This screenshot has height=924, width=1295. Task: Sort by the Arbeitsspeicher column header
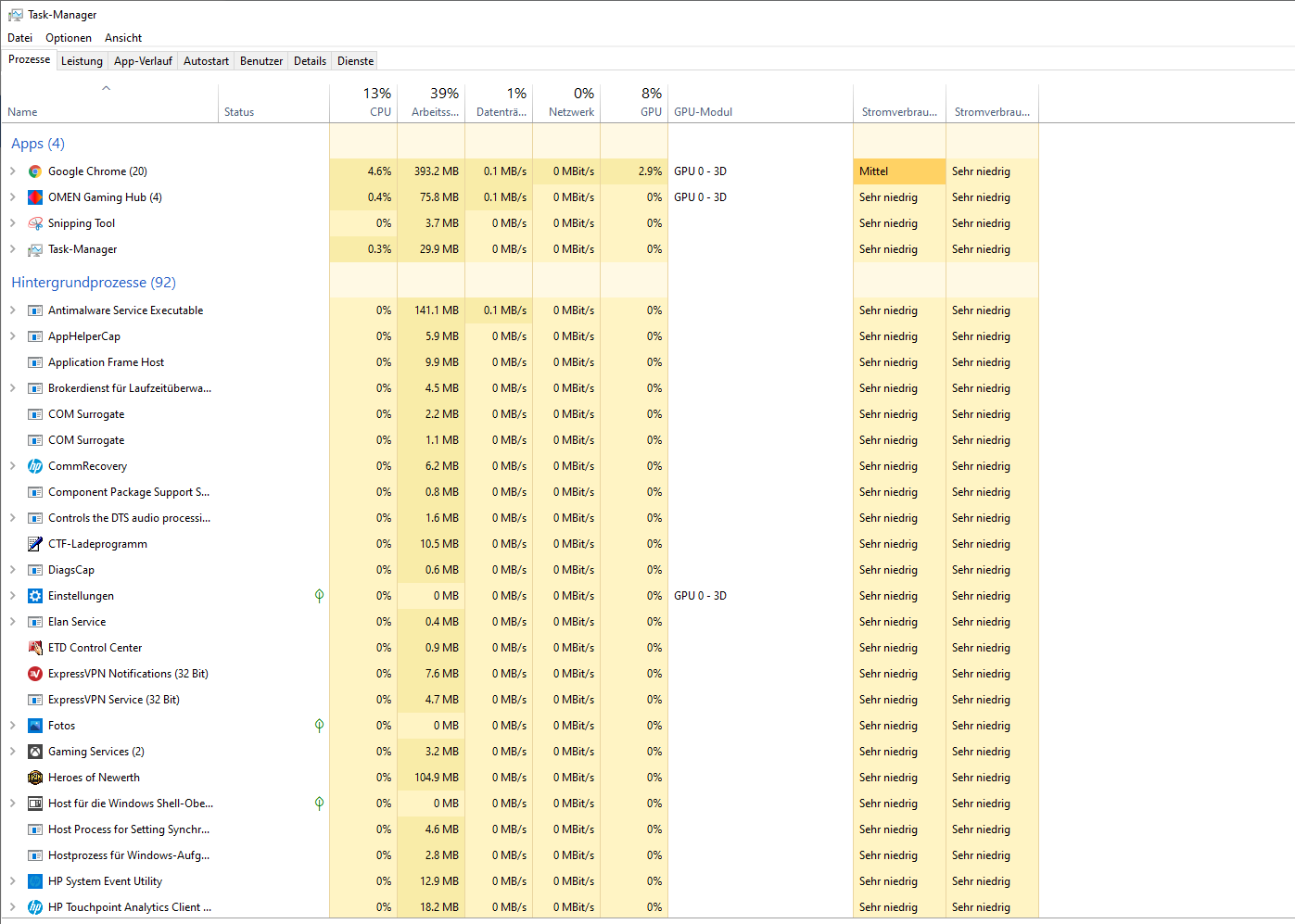click(x=431, y=103)
